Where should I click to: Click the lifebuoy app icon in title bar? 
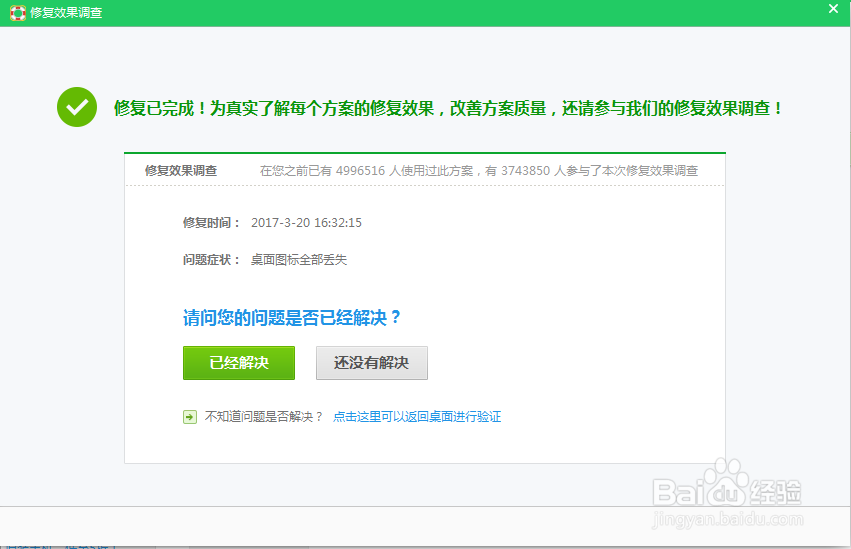(x=18, y=12)
